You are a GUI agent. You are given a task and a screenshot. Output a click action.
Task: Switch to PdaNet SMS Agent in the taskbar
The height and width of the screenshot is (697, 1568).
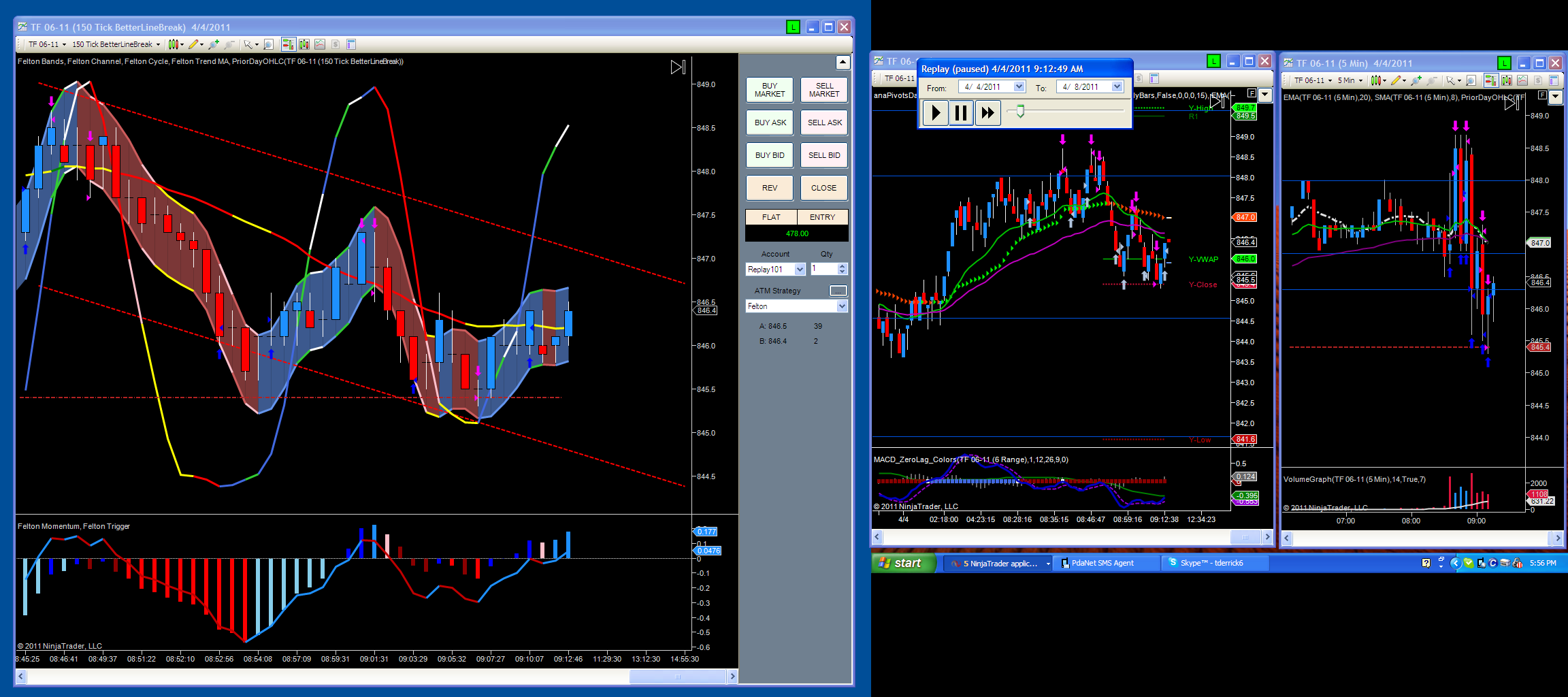pyautogui.click(x=1107, y=563)
